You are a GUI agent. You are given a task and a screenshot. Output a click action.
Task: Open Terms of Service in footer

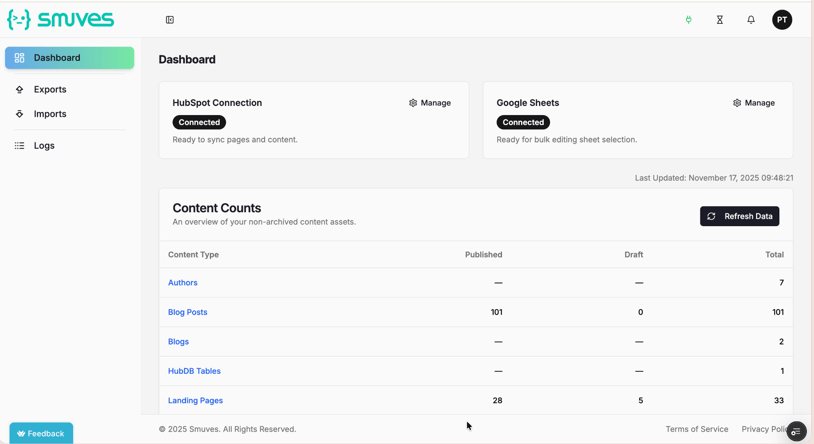click(x=696, y=429)
